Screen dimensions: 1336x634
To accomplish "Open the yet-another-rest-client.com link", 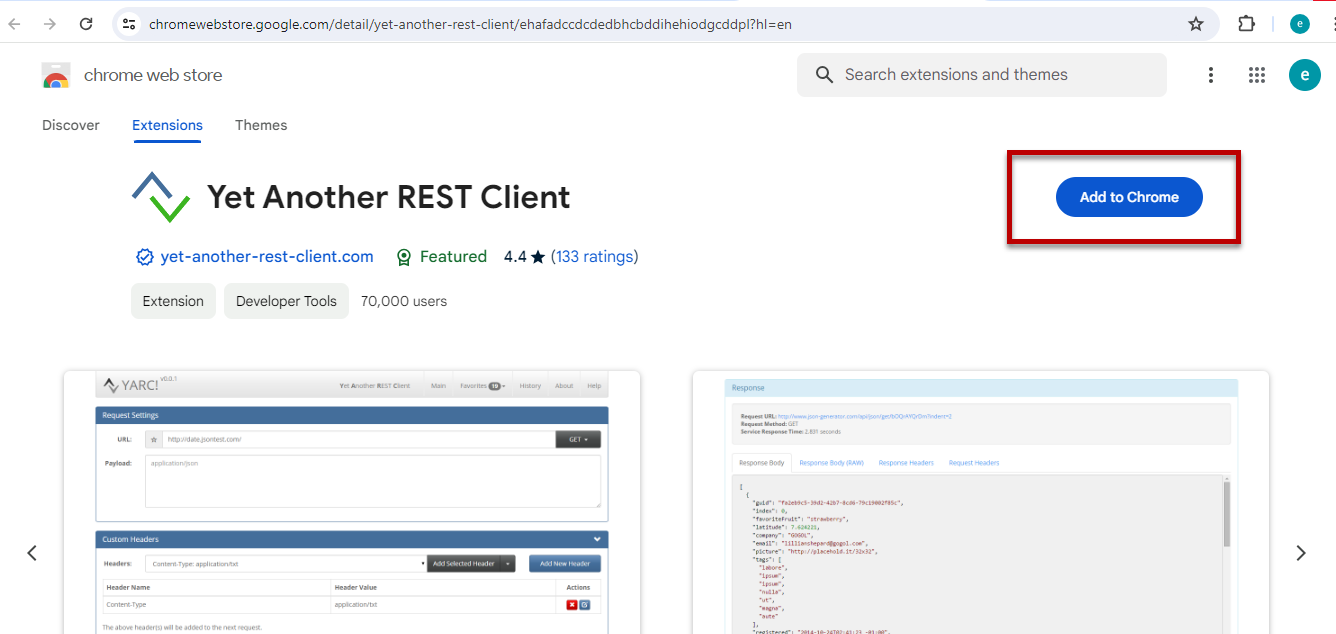I will click(x=266, y=256).
